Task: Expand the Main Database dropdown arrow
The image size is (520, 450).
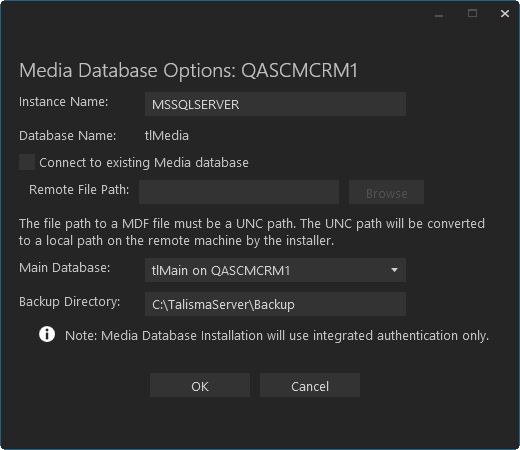Action: 394,270
